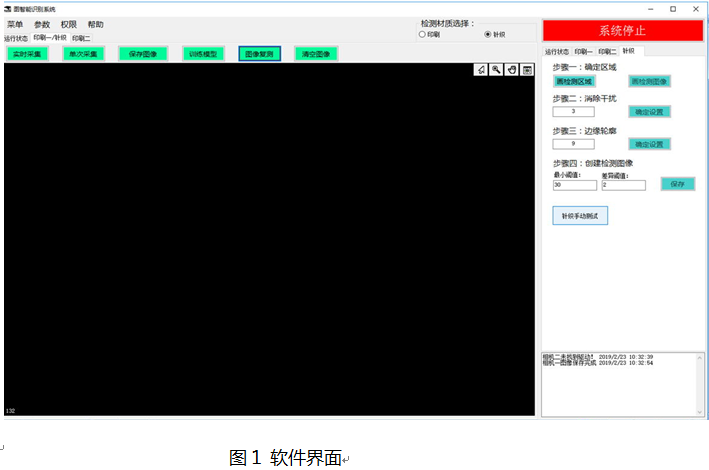
Task: Click the 步骤四：创建检测图像 heading
Action: click(593, 163)
